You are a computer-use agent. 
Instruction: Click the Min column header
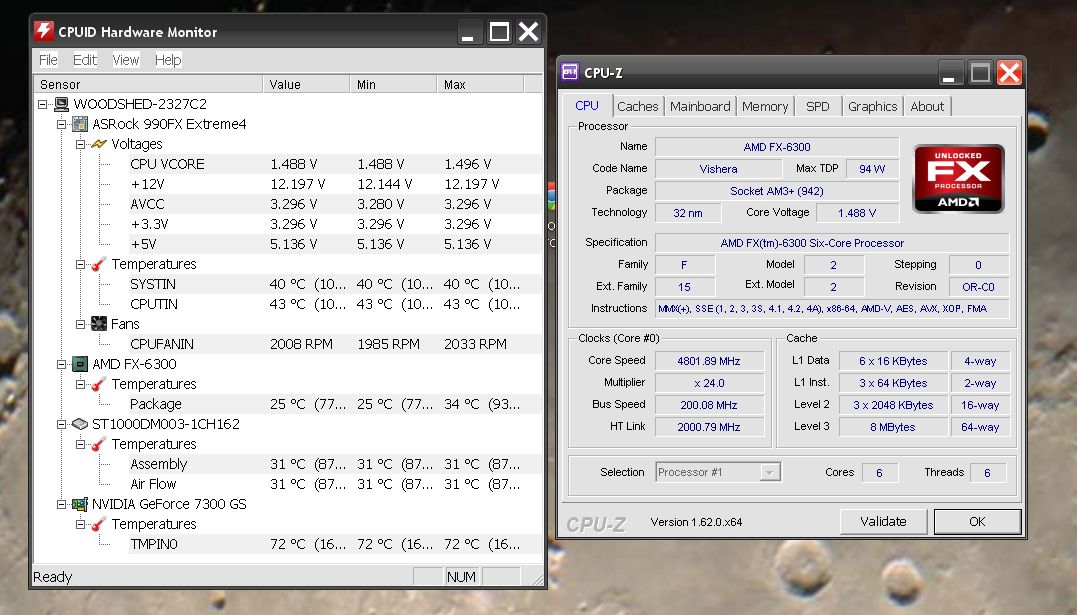pyautogui.click(x=393, y=85)
